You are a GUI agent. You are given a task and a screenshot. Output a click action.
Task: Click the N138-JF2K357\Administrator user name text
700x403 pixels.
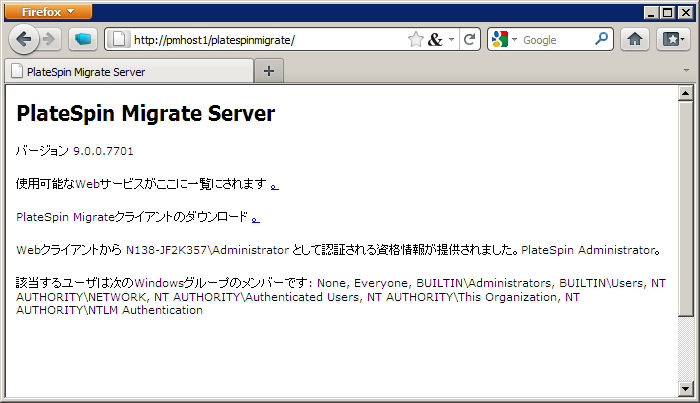pyautogui.click(x=208, y=250)
